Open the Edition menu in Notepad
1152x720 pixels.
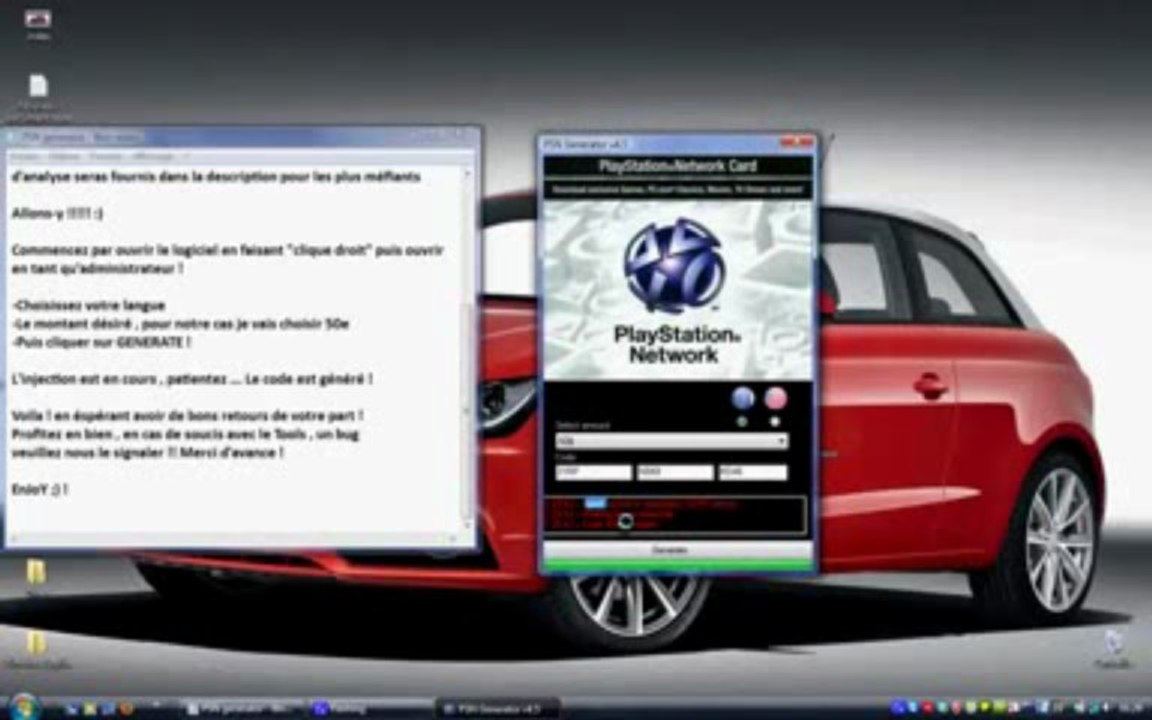[64, 156]
